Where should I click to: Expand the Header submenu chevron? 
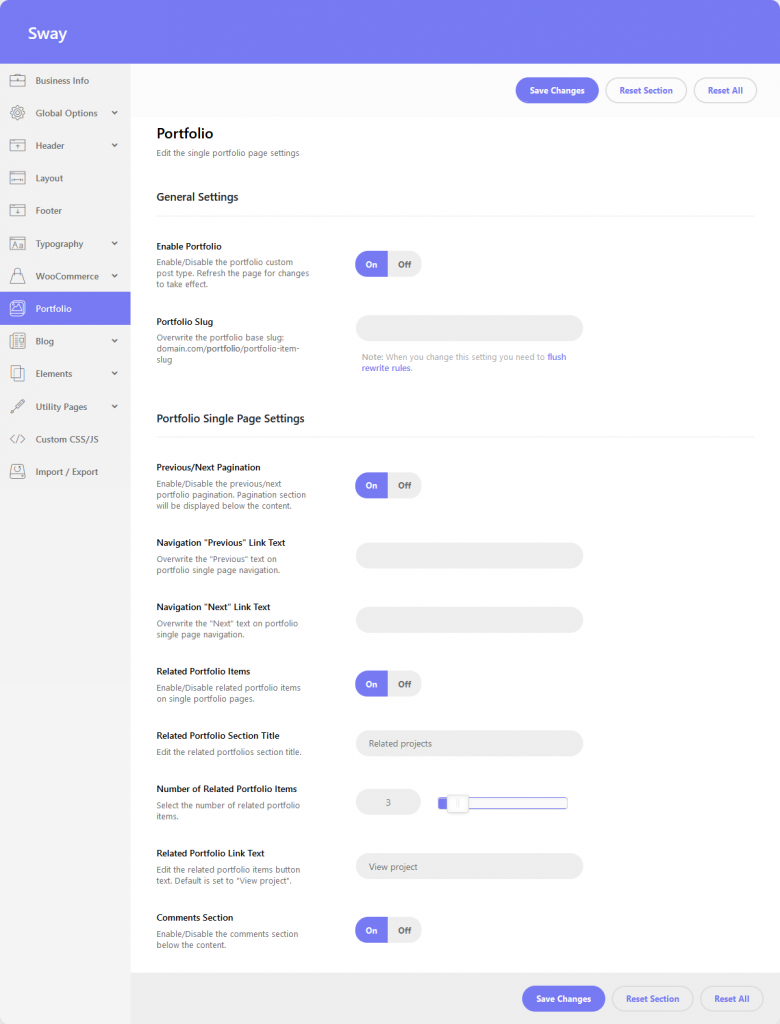[114, 146]
